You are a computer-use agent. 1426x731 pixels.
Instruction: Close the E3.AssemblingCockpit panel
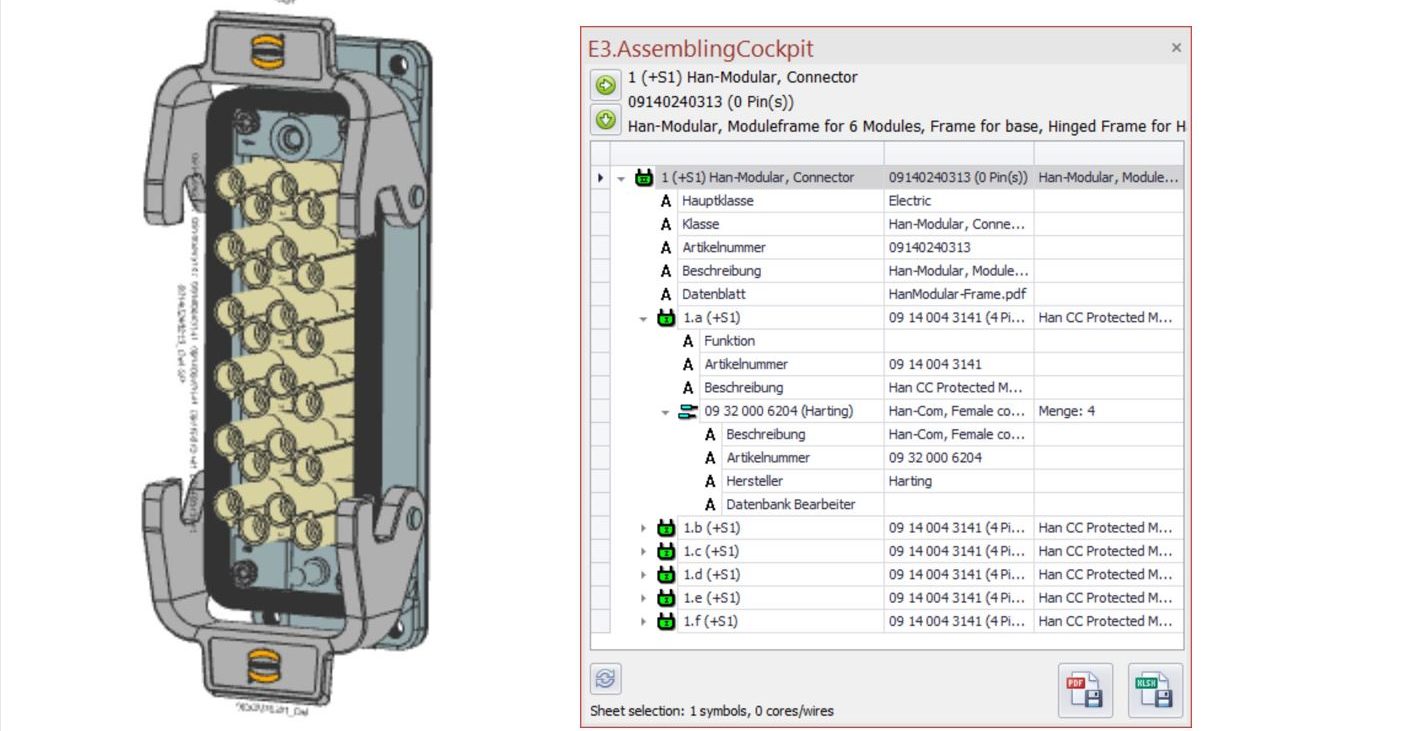1176,47
